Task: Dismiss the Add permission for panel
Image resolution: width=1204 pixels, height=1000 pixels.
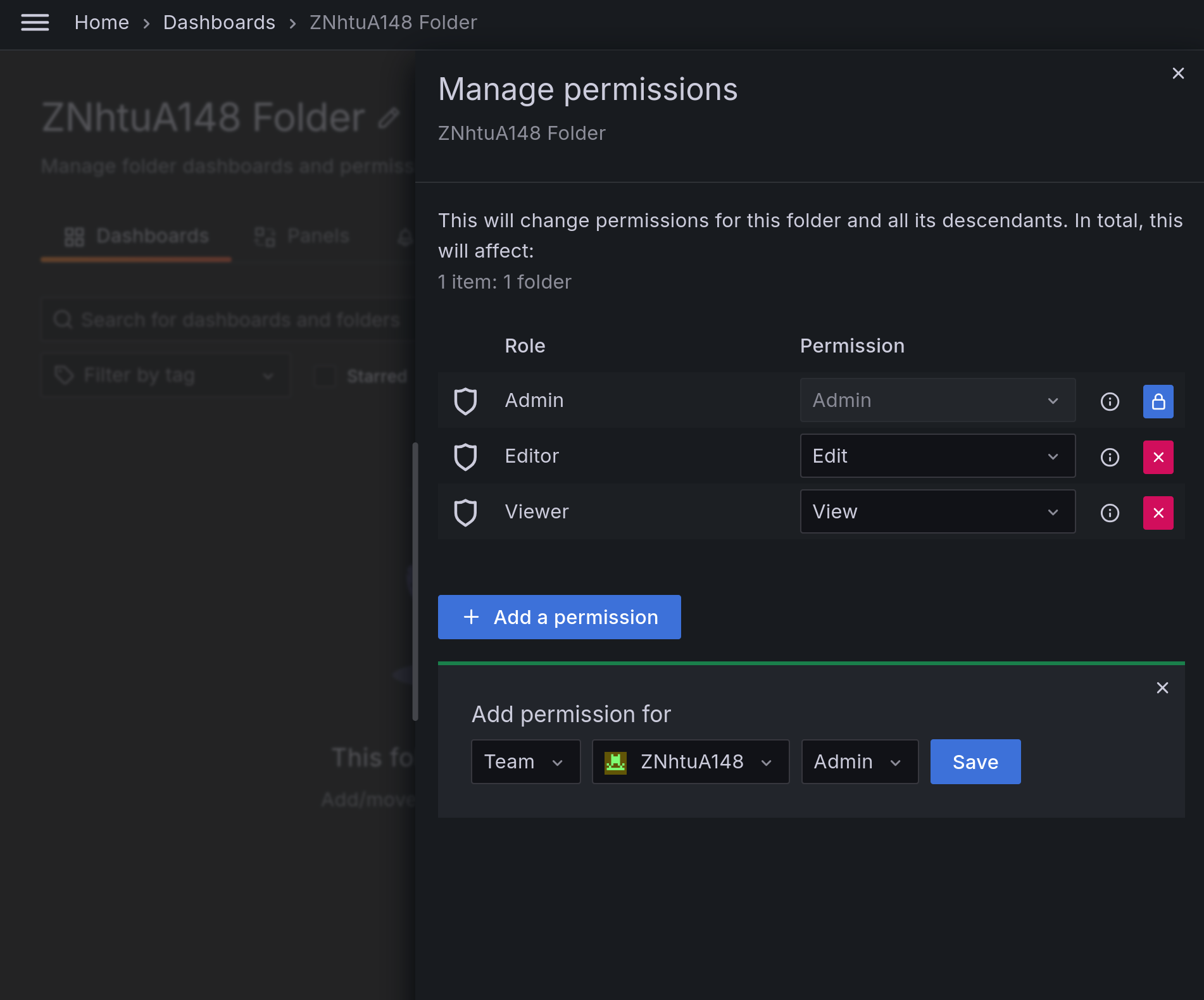Action: 1162,688
